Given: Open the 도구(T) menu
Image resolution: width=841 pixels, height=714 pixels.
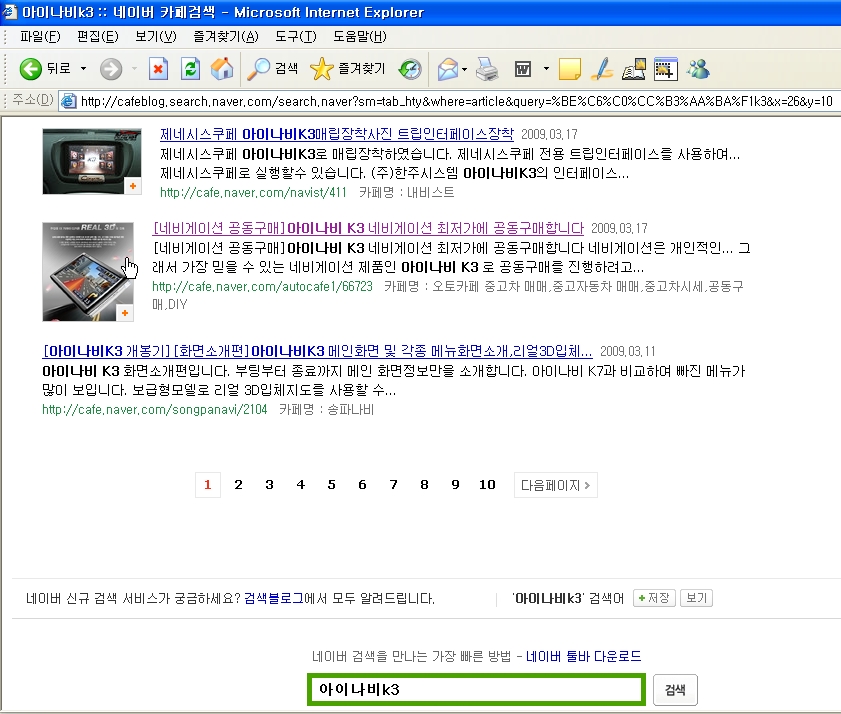Looking at the screenshot, I should click(295, 37).
